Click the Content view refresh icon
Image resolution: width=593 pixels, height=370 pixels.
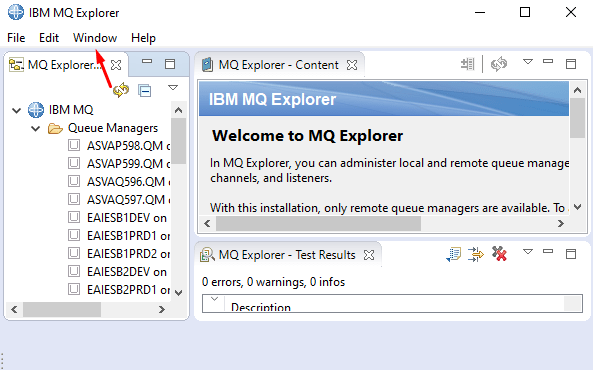[499, 64]
